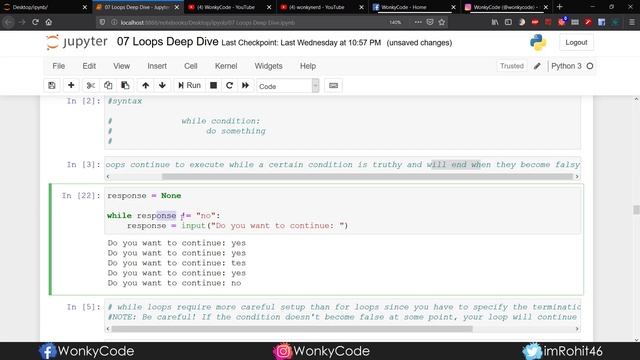Click the "None" keyword in cell 22

171,196
